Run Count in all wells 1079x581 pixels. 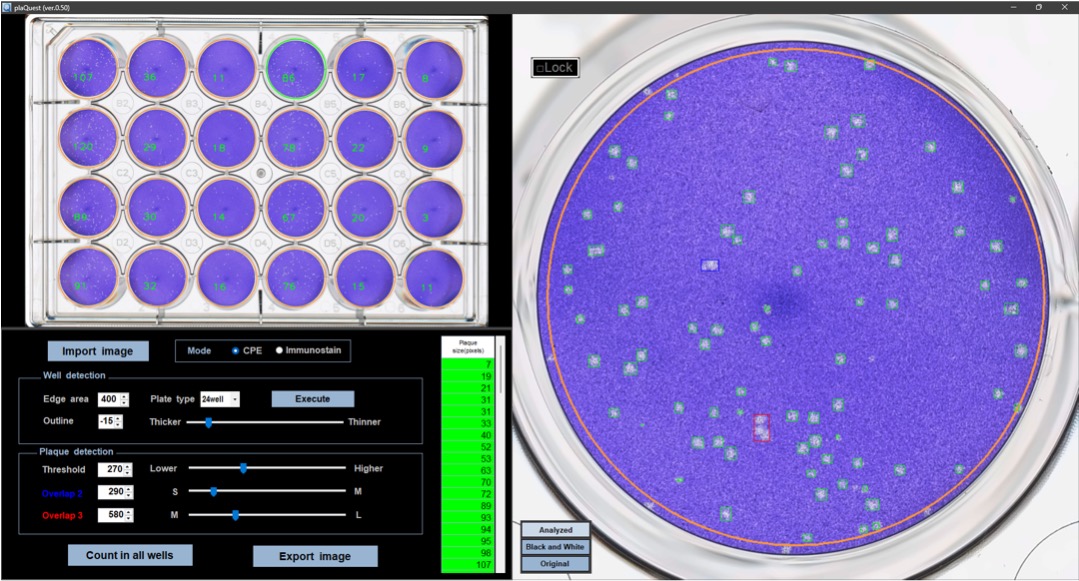click(130, 555)
